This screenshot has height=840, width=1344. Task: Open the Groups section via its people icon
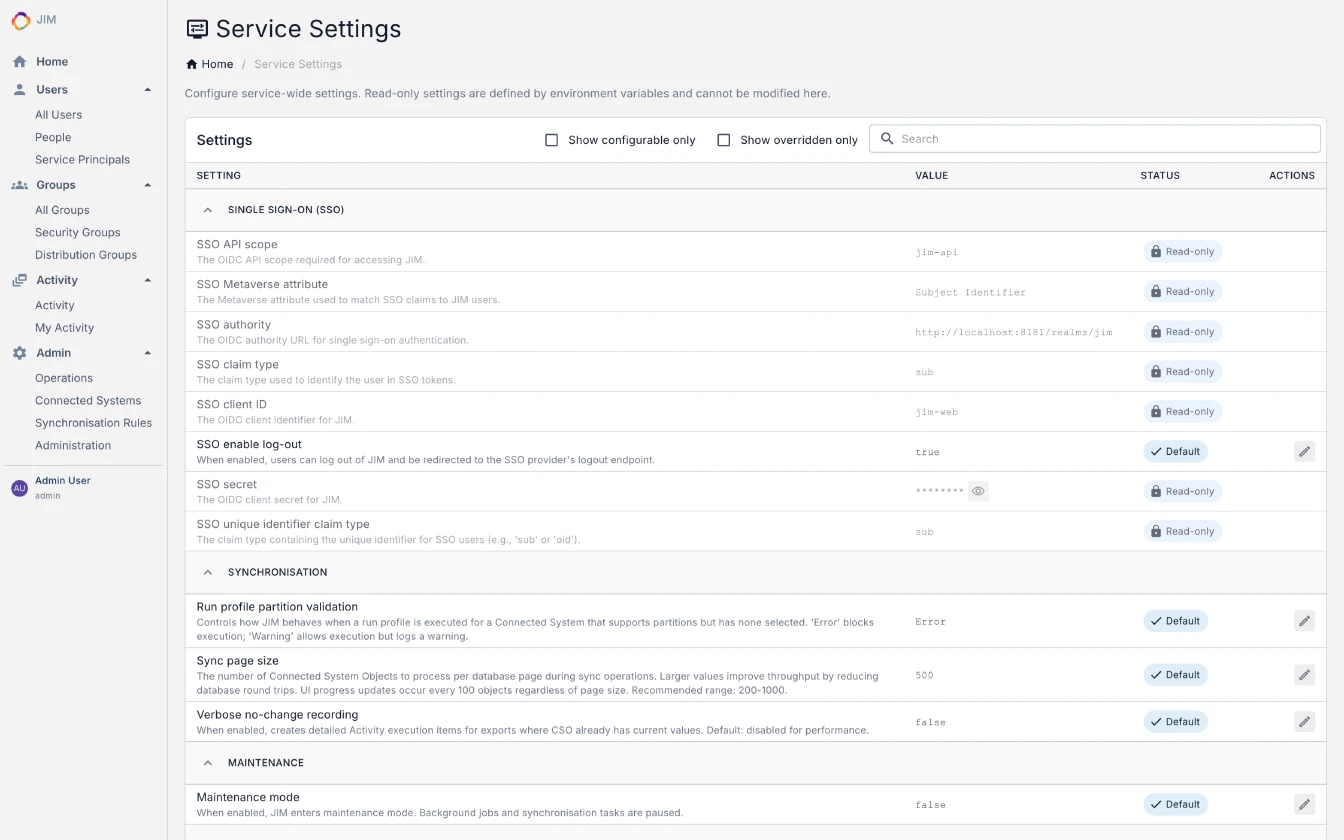pyautogui.click(x=20, y=185)
